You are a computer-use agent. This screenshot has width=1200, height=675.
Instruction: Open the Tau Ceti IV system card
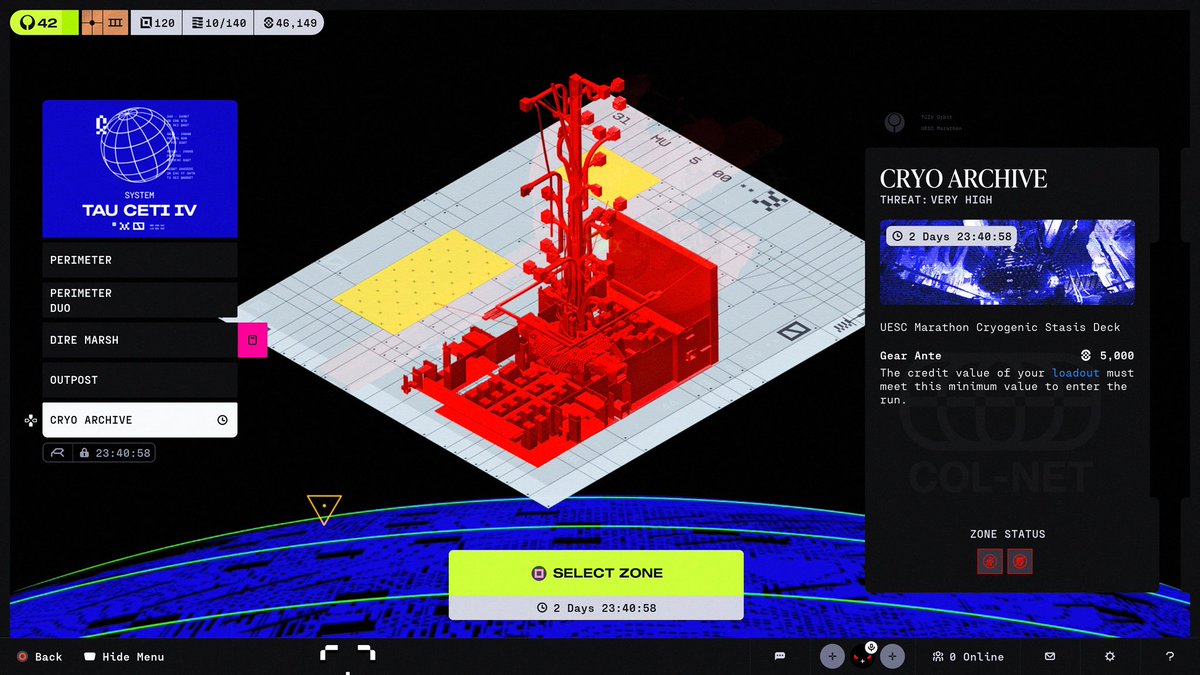pyautogui.click(x=140, y=168)
